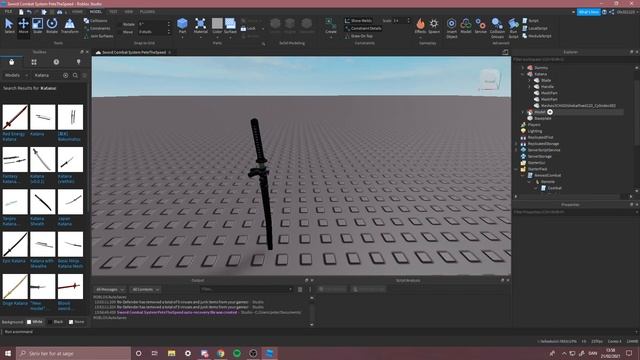Click the Lock tool
640x360 pixels.
248,29
